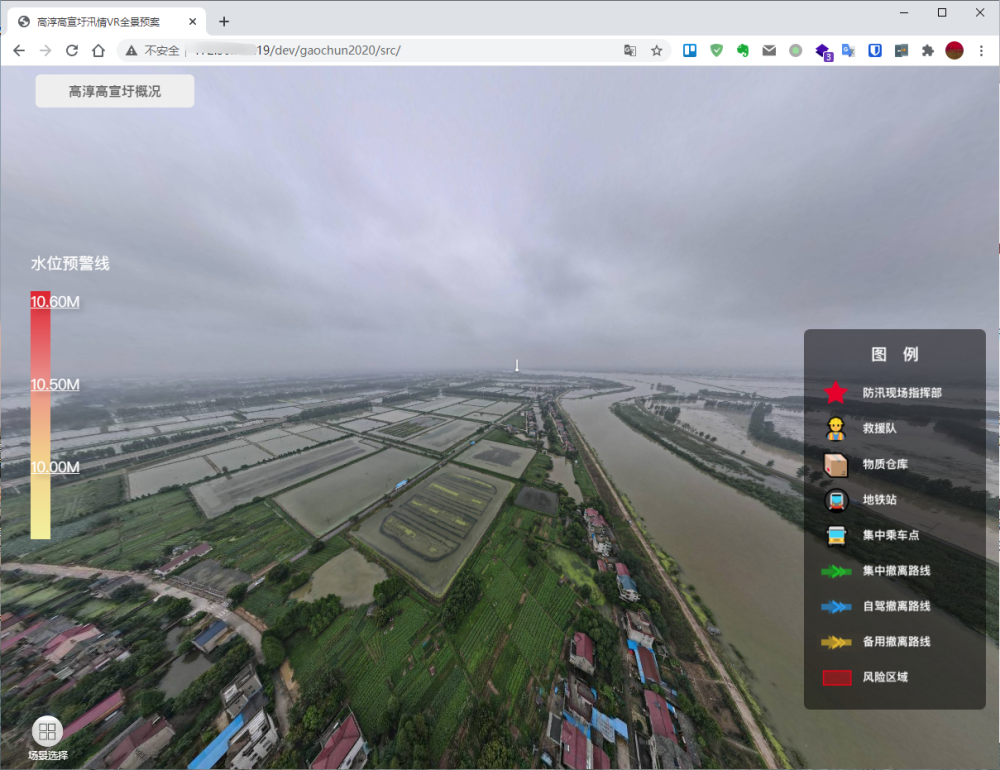The image size is (1000, 770).
Task: Open the Chrome three-dot menu
Action: (981, 50)
